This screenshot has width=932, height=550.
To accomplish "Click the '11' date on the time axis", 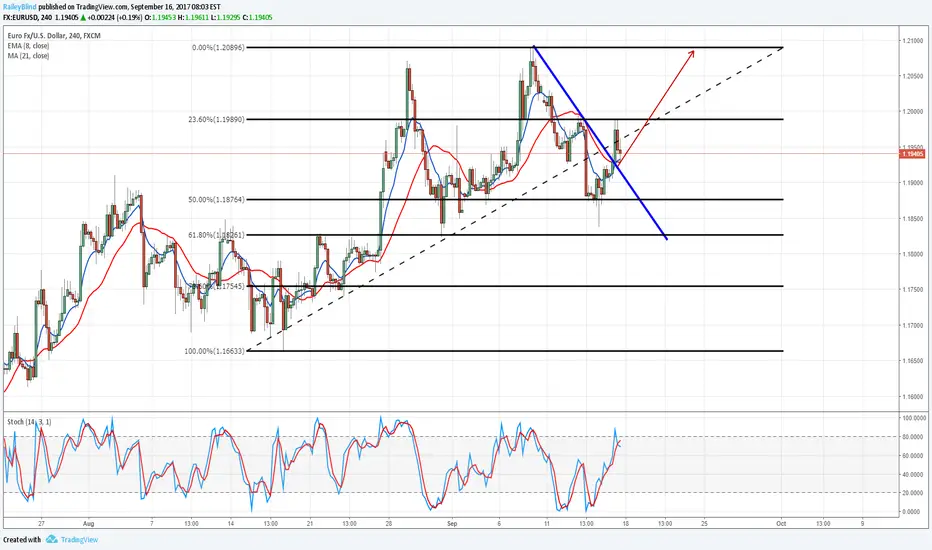I will [547, 524].
